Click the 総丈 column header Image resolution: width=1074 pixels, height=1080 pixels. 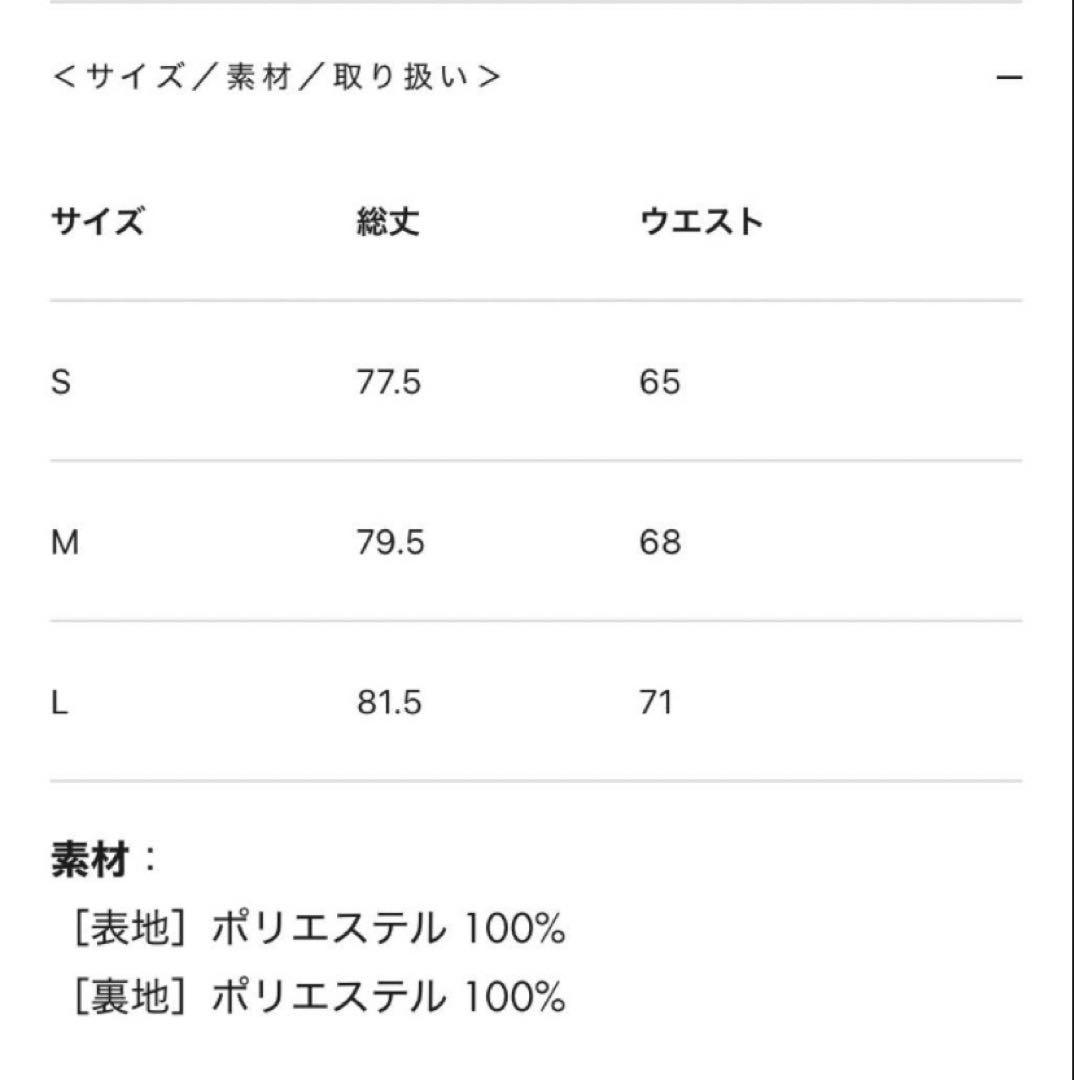pyautogui.click(x=390, y=220)
